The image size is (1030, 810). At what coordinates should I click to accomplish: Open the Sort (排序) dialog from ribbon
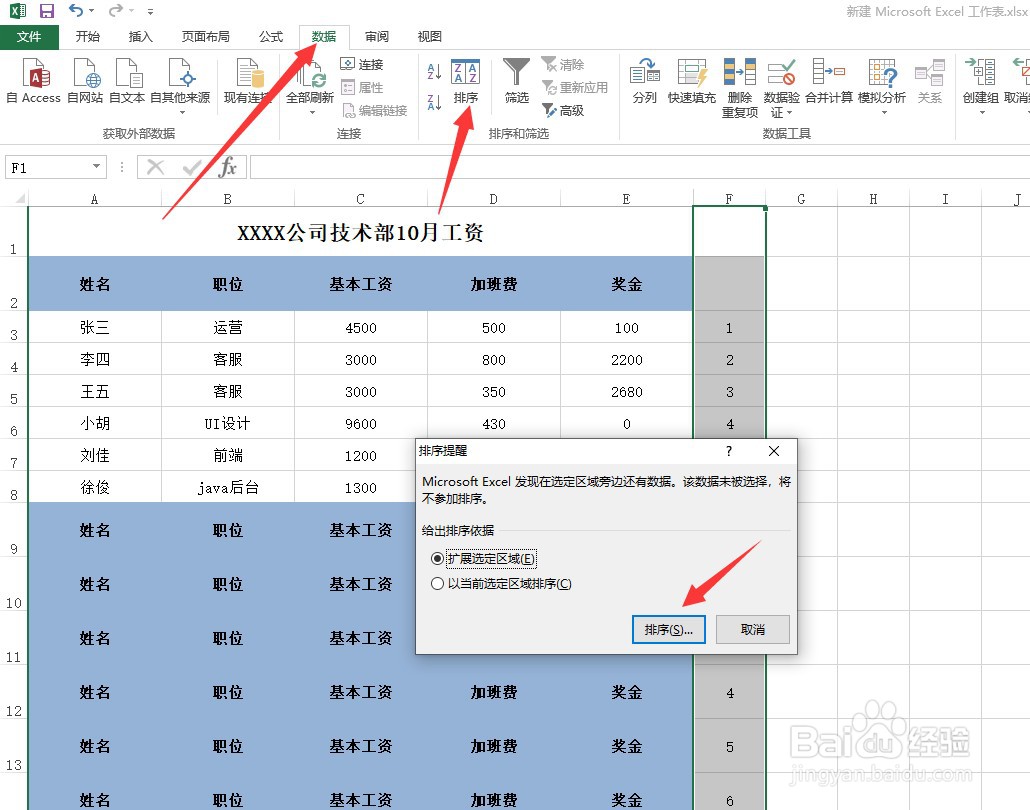point(466,80)
